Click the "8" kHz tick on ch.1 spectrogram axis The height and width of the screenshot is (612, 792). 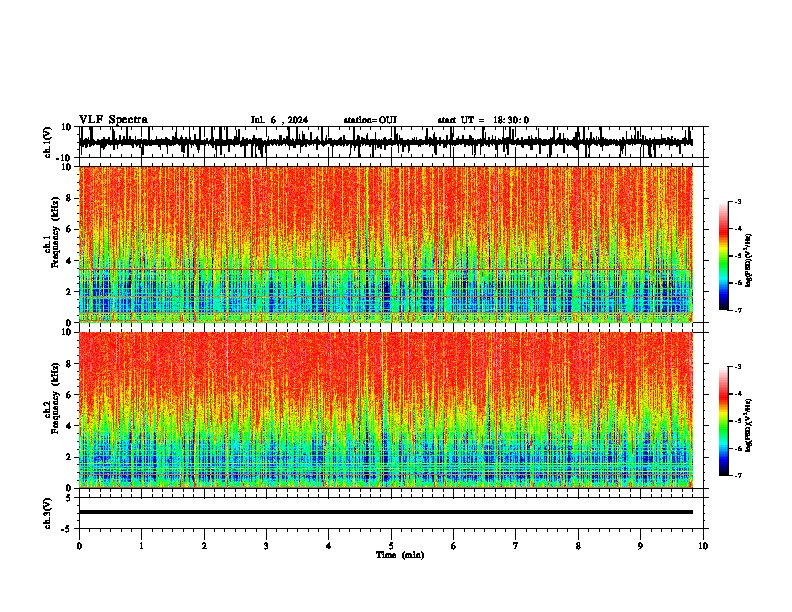click(x=70, y=198)
